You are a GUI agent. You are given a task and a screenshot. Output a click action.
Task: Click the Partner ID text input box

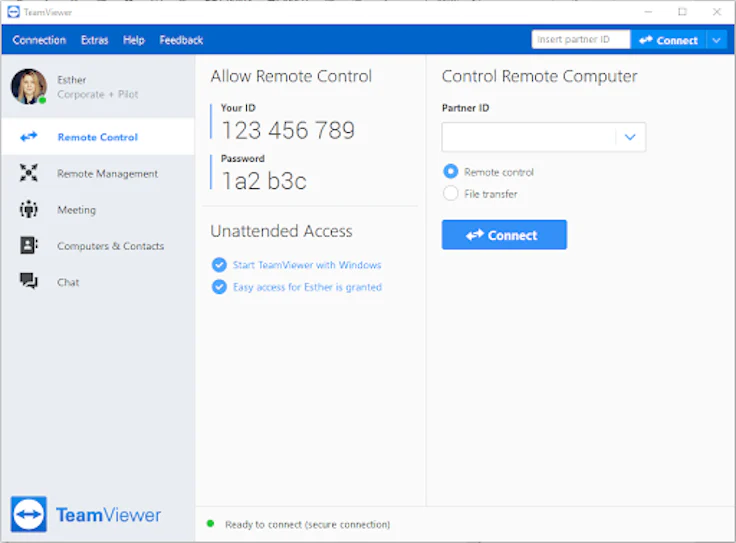point(529,137)
